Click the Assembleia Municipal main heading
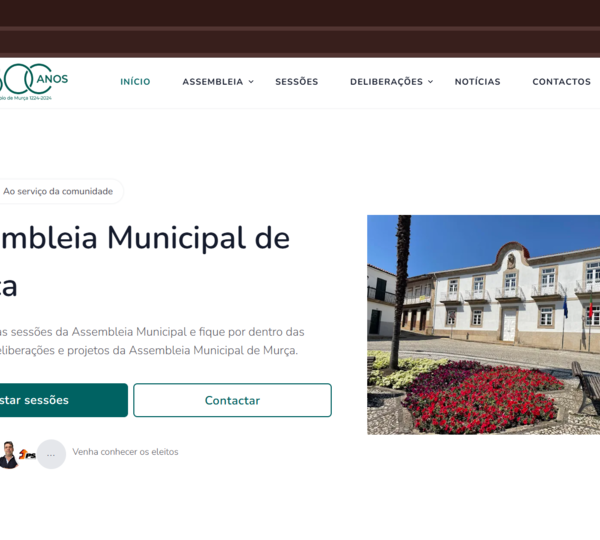This screenshot has height=540, width=600. (145, 240)
